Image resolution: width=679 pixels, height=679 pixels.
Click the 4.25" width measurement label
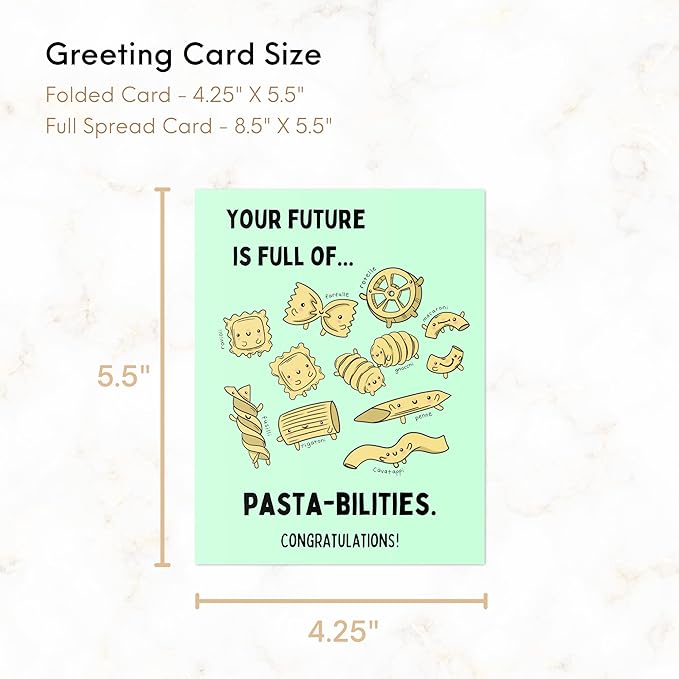(x=342, y=632)
